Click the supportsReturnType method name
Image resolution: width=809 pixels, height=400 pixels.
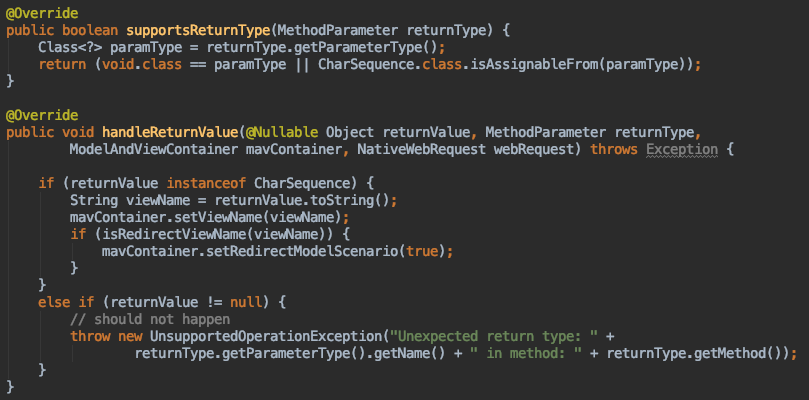[199, 30]
